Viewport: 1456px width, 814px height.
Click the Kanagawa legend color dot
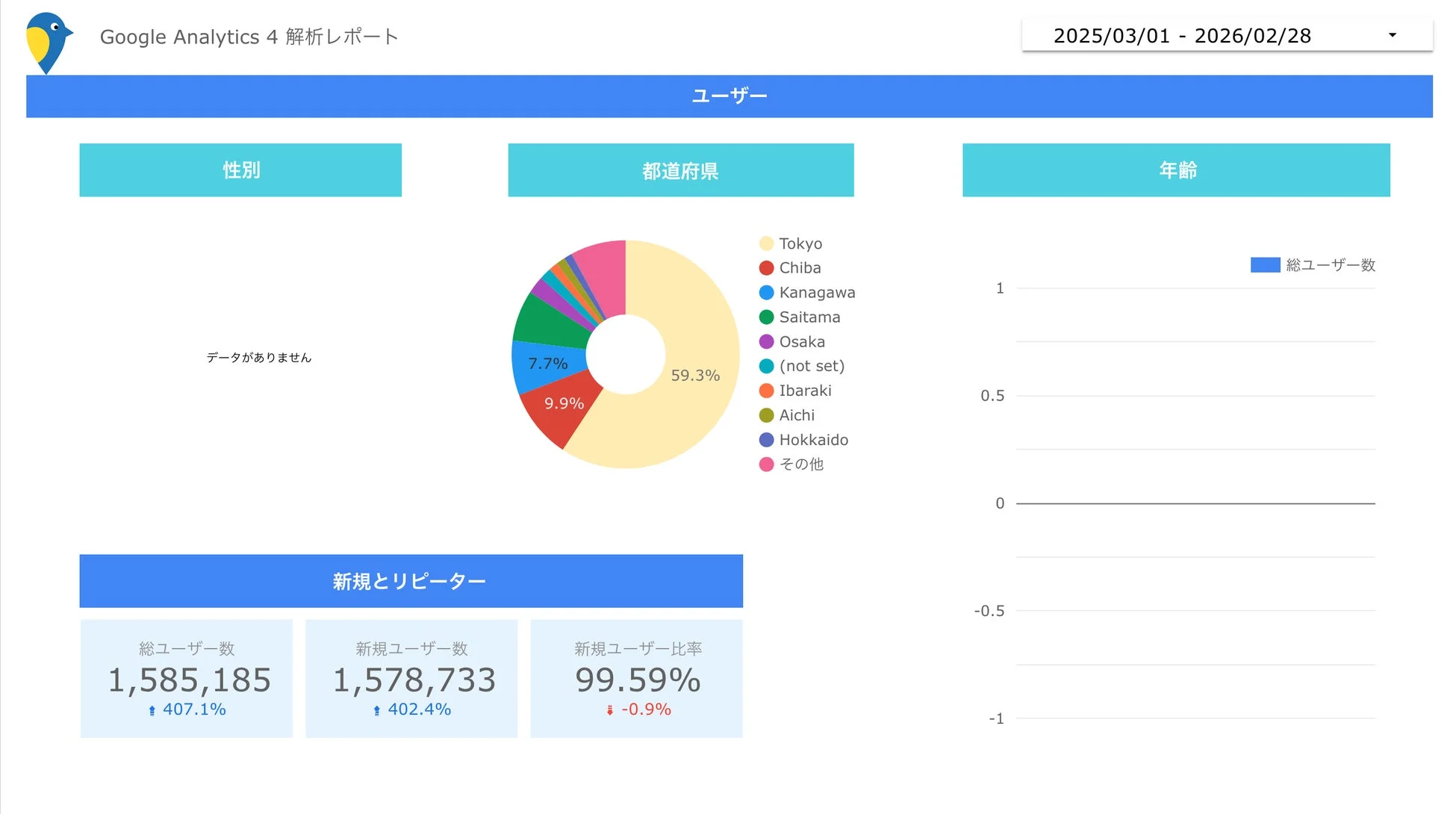[765, 292]
